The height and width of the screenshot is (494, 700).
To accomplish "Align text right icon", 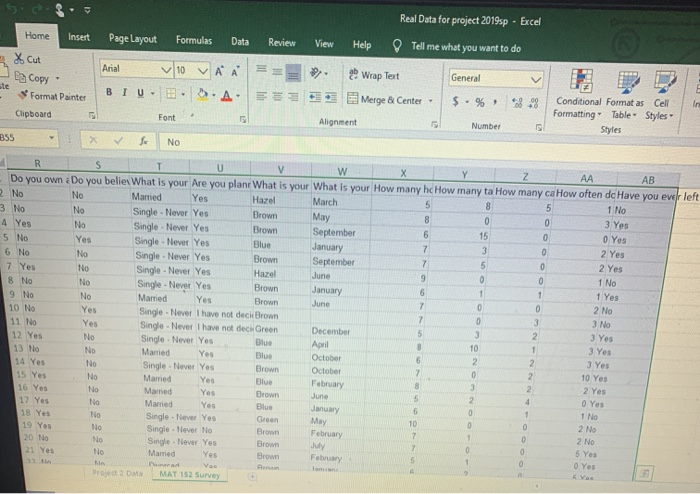I will coord(293,97).
